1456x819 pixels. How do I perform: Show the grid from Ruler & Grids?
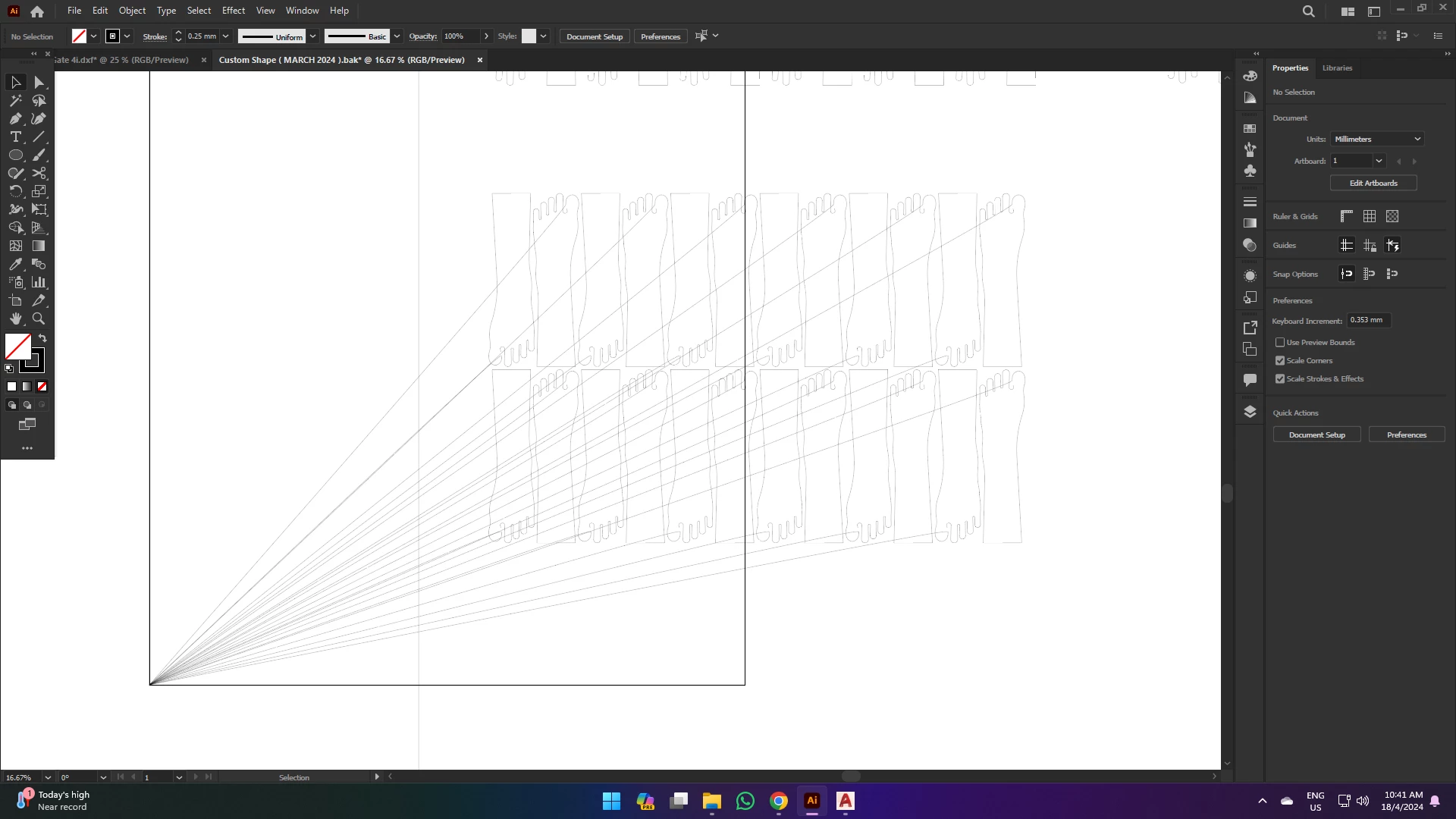(x=1369, y=216)
